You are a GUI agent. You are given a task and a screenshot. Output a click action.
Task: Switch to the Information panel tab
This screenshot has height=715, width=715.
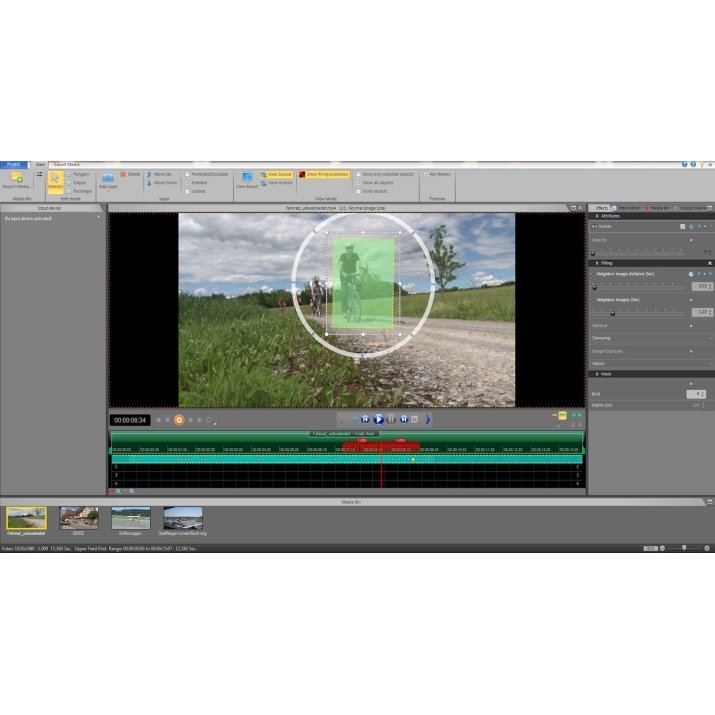click(628, 208)
